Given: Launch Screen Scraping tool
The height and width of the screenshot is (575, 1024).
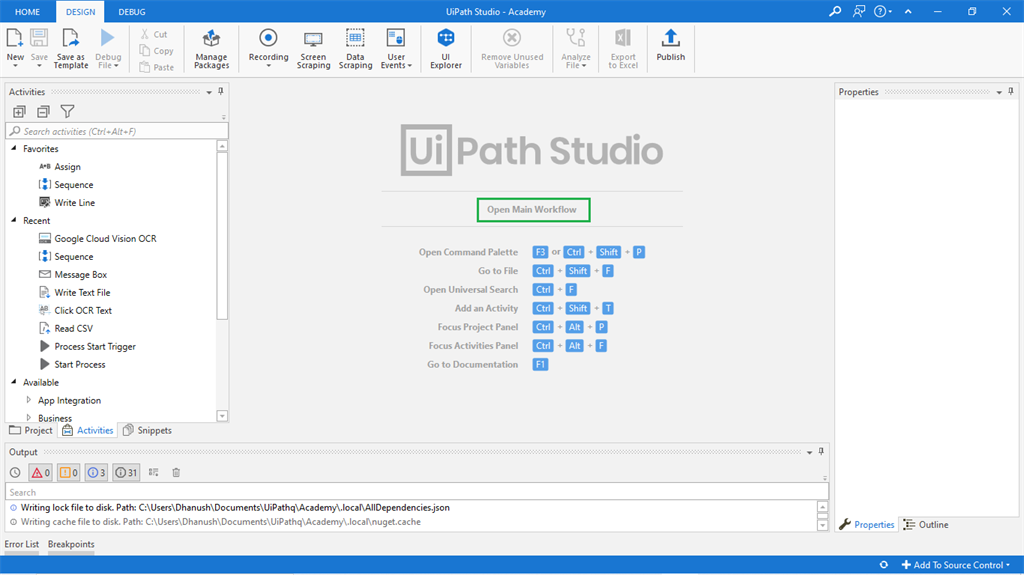Looking at the screenshot, I should (x=313, y=49).
